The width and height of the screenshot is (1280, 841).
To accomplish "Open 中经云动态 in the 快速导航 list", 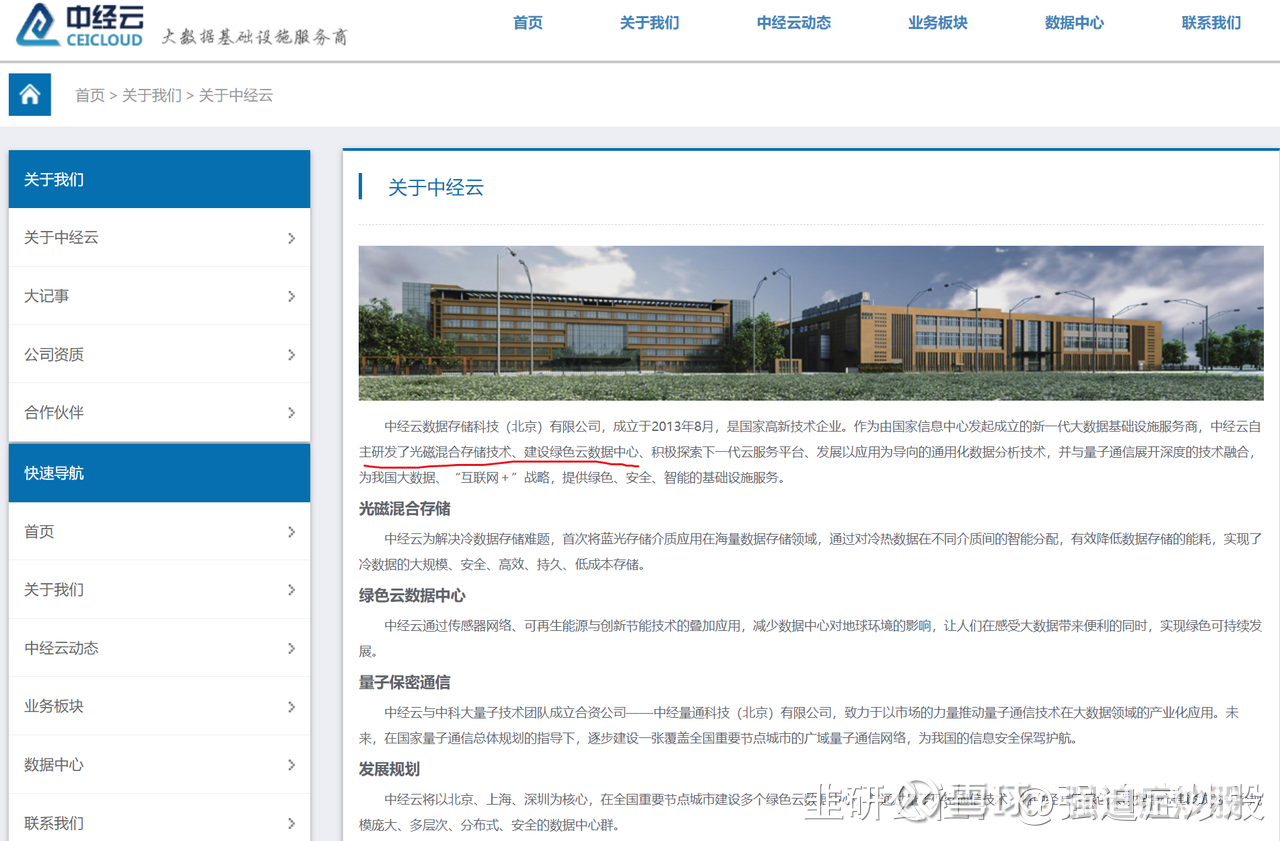I will [159, 648].
